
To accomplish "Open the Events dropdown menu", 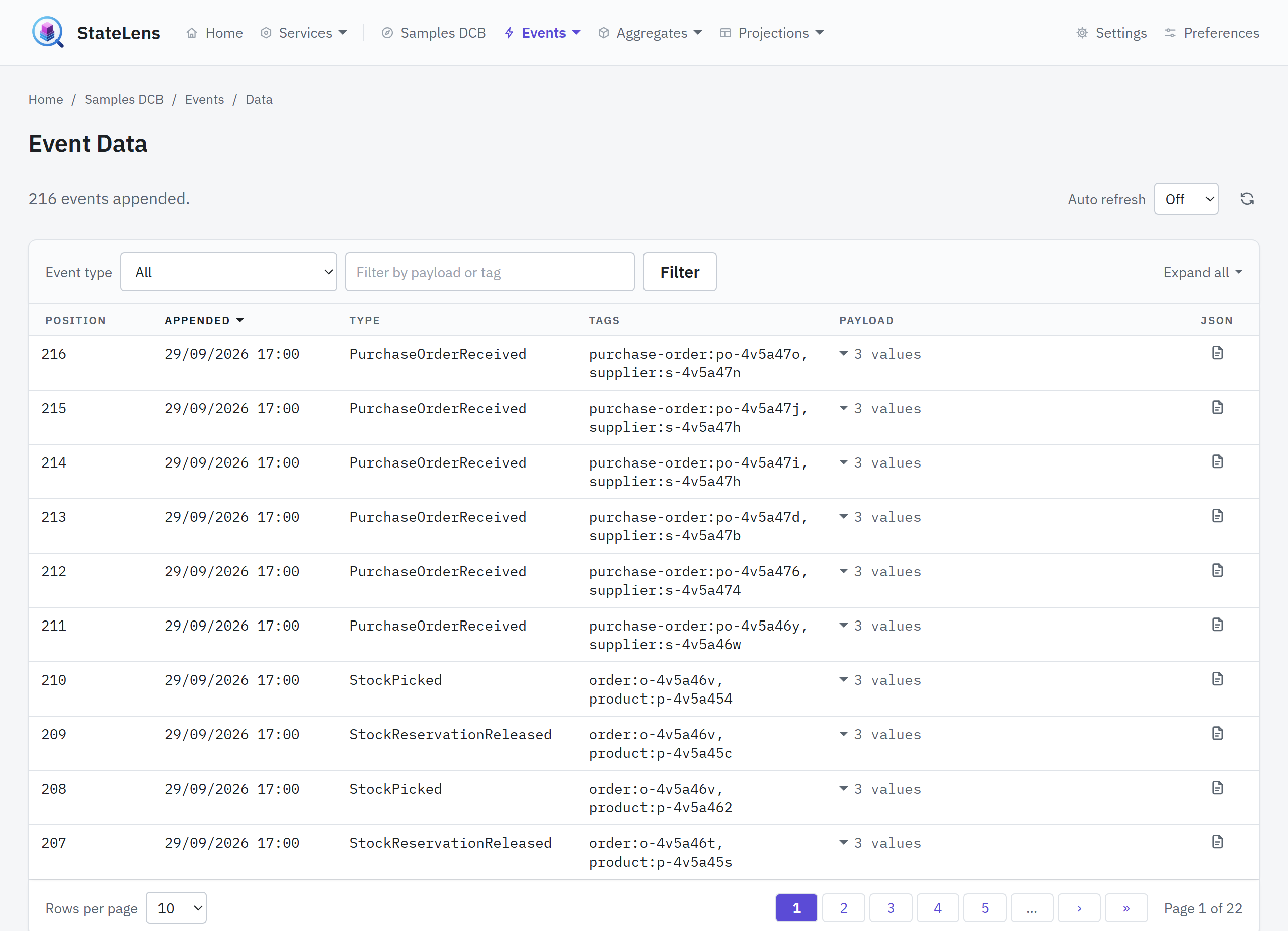I will (542, 33).
